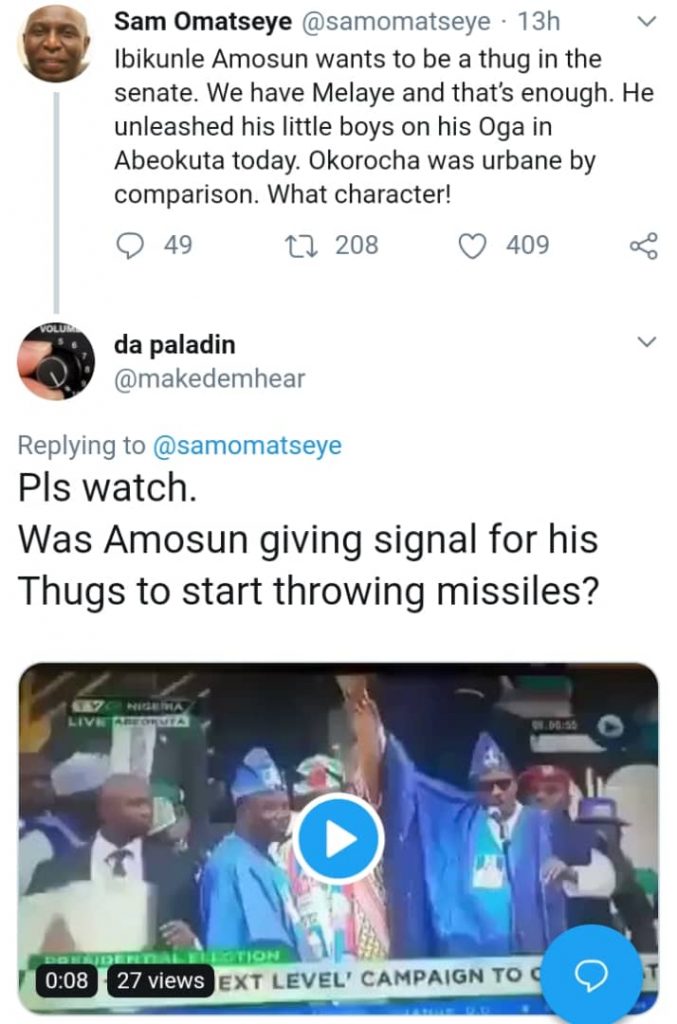Click the @samomatseye link in Replying to
The image size is (677, 1024).
point(248,446)
